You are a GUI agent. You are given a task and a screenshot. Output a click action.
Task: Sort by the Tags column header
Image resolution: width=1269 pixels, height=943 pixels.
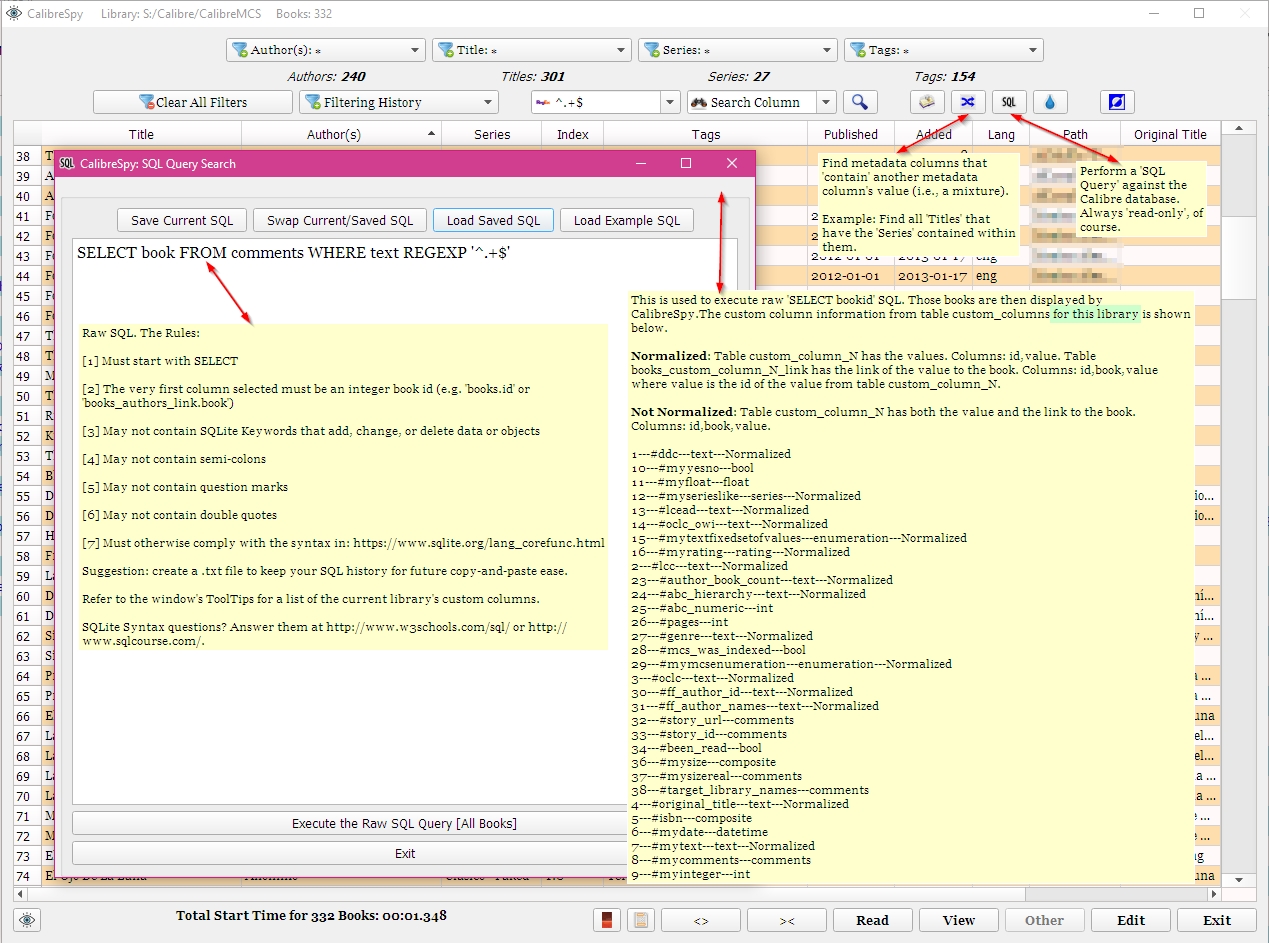(x=706, y=134)
